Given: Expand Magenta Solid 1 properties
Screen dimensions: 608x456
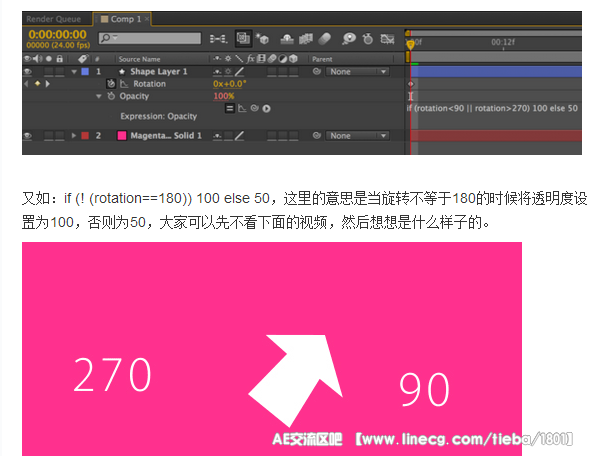Looking at the screenshot, I should click(x=73, y=135).
